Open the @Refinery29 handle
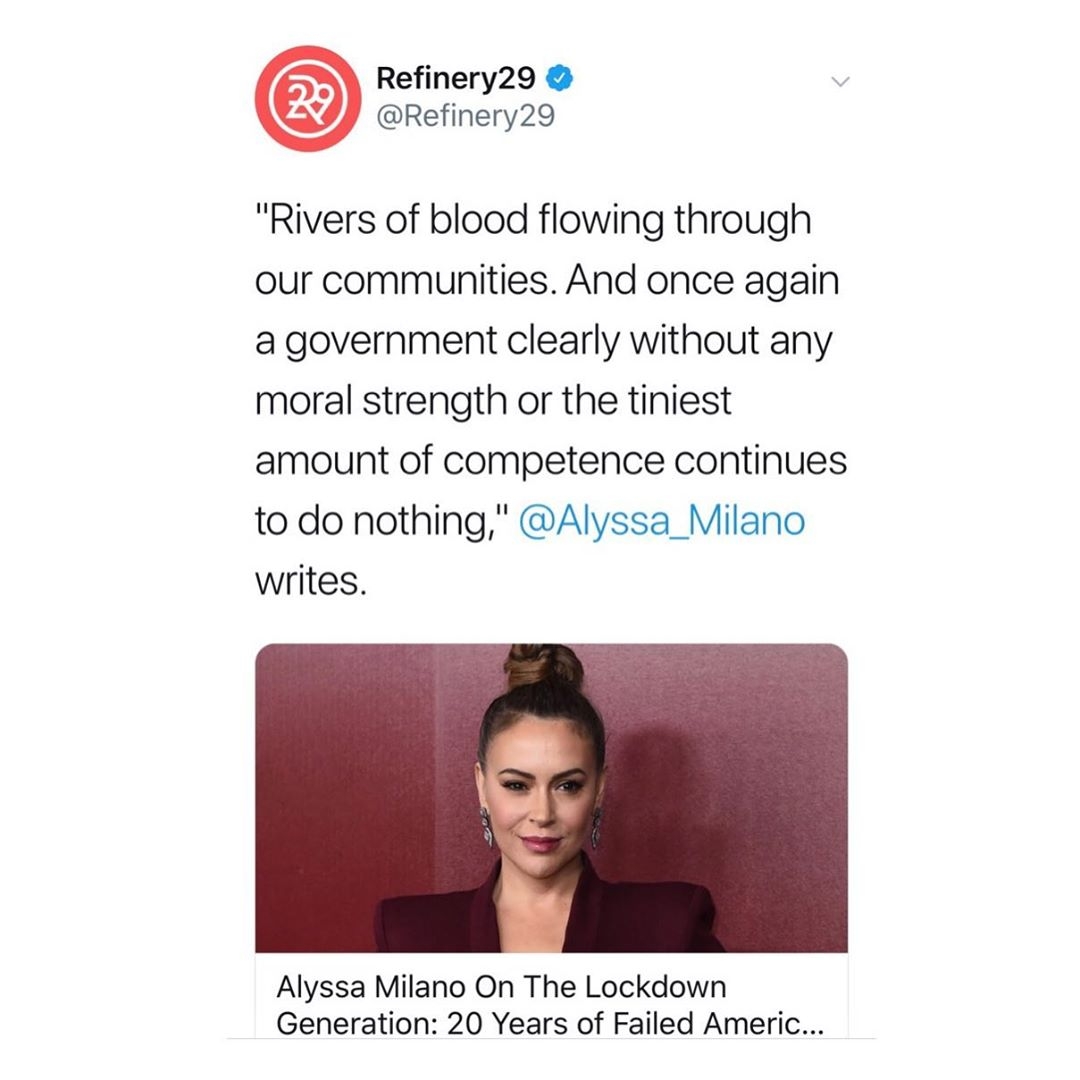 tap(465, 115)
